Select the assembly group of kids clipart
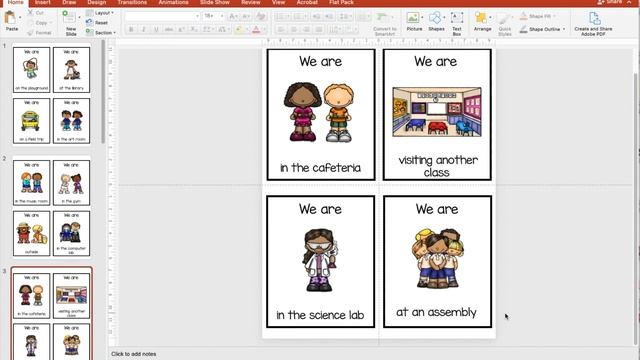Image resolution: width=640 pixels, height=360 pixels. [437, 258]
